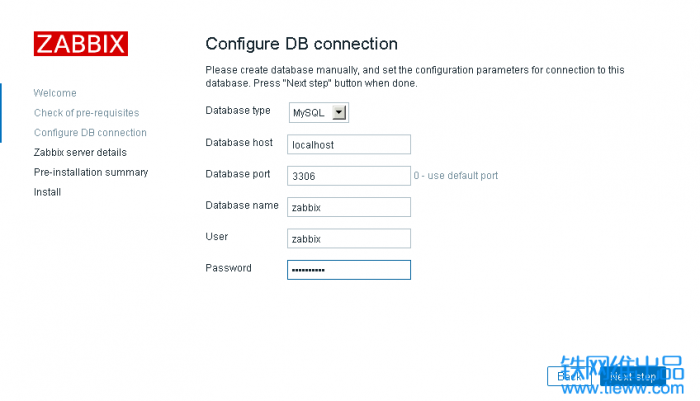Screen dimensions: 700x401
Task: Click into the Database port field
Action: click(349, 175)
